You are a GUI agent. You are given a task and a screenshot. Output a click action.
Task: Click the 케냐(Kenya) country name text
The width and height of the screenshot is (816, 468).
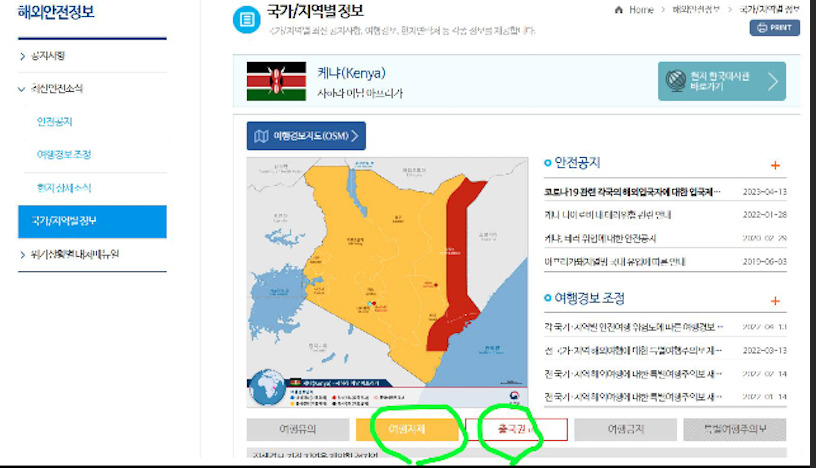pos(352,73)
